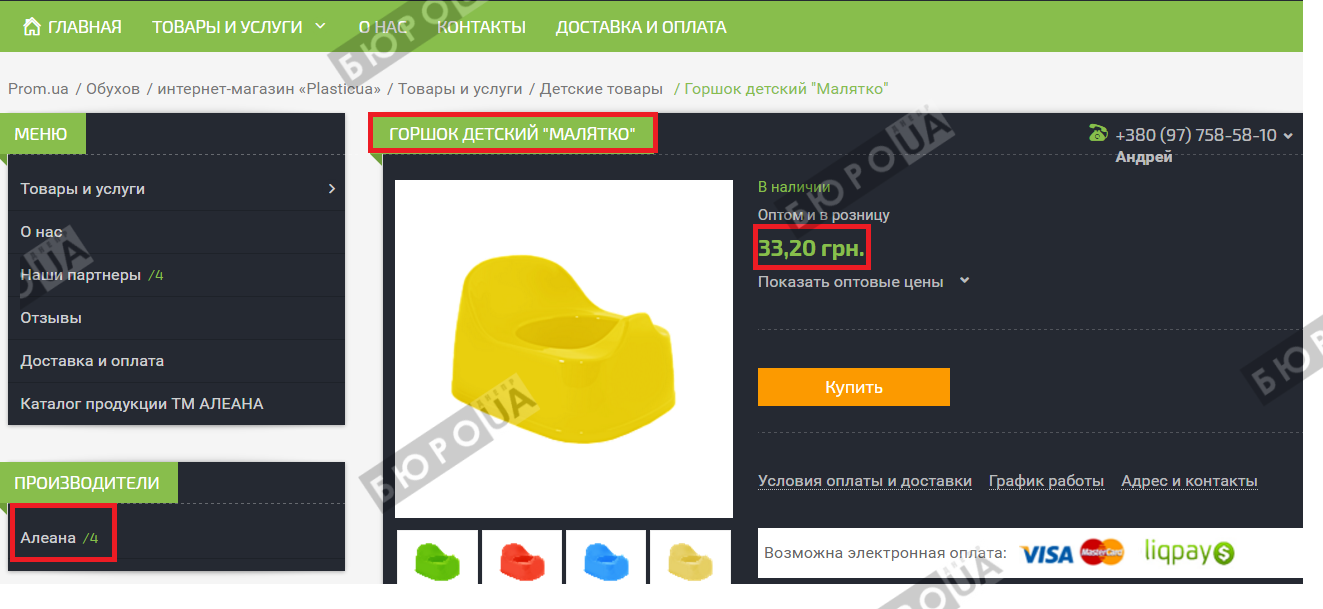Image resolution: width=1323 pixels, height=609 pixels.
Task: Open Алеана manufacturer in sidebar
Action: 48,538
